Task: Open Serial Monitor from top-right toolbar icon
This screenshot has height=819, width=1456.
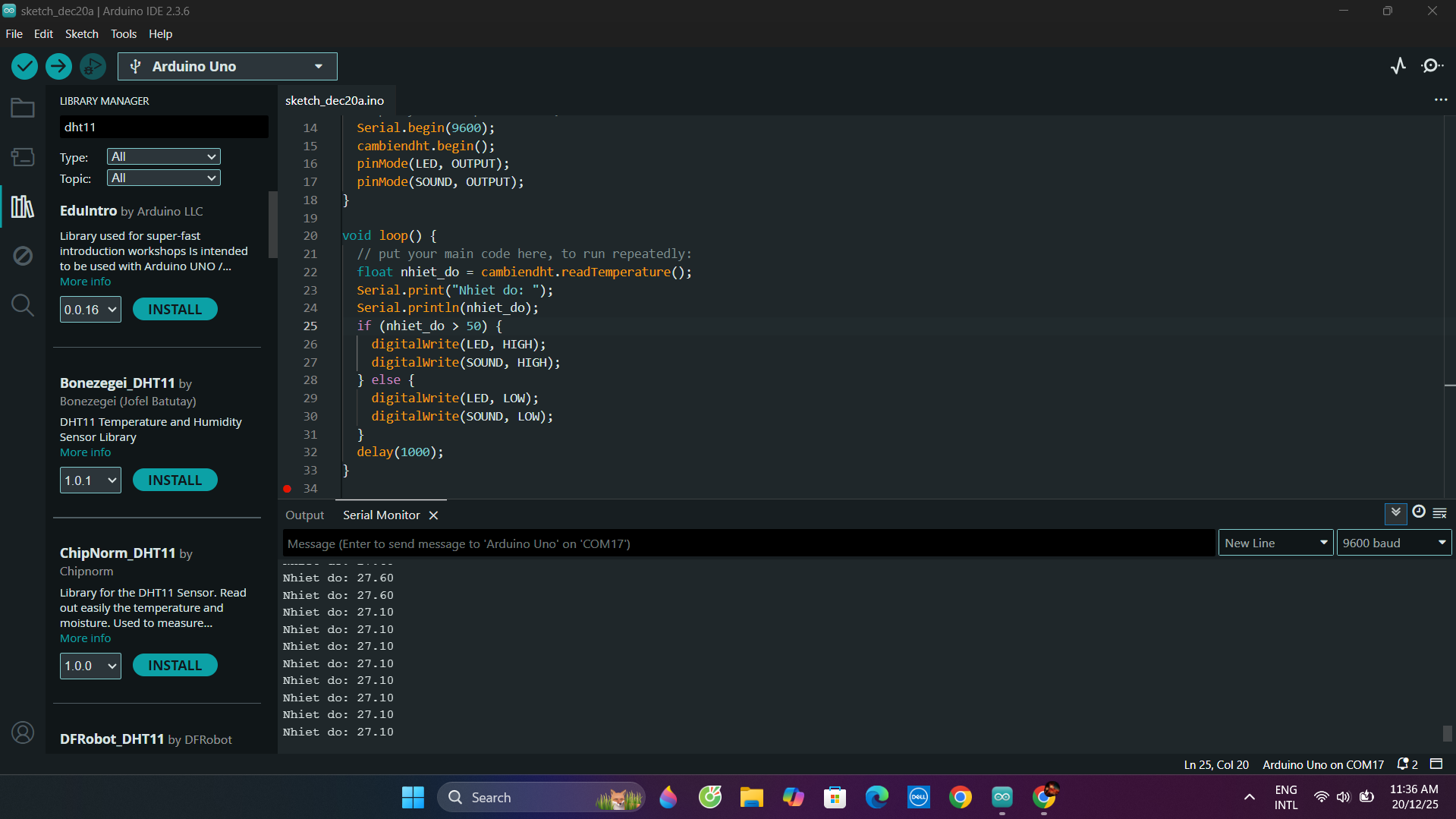Action: (1432, 66)
